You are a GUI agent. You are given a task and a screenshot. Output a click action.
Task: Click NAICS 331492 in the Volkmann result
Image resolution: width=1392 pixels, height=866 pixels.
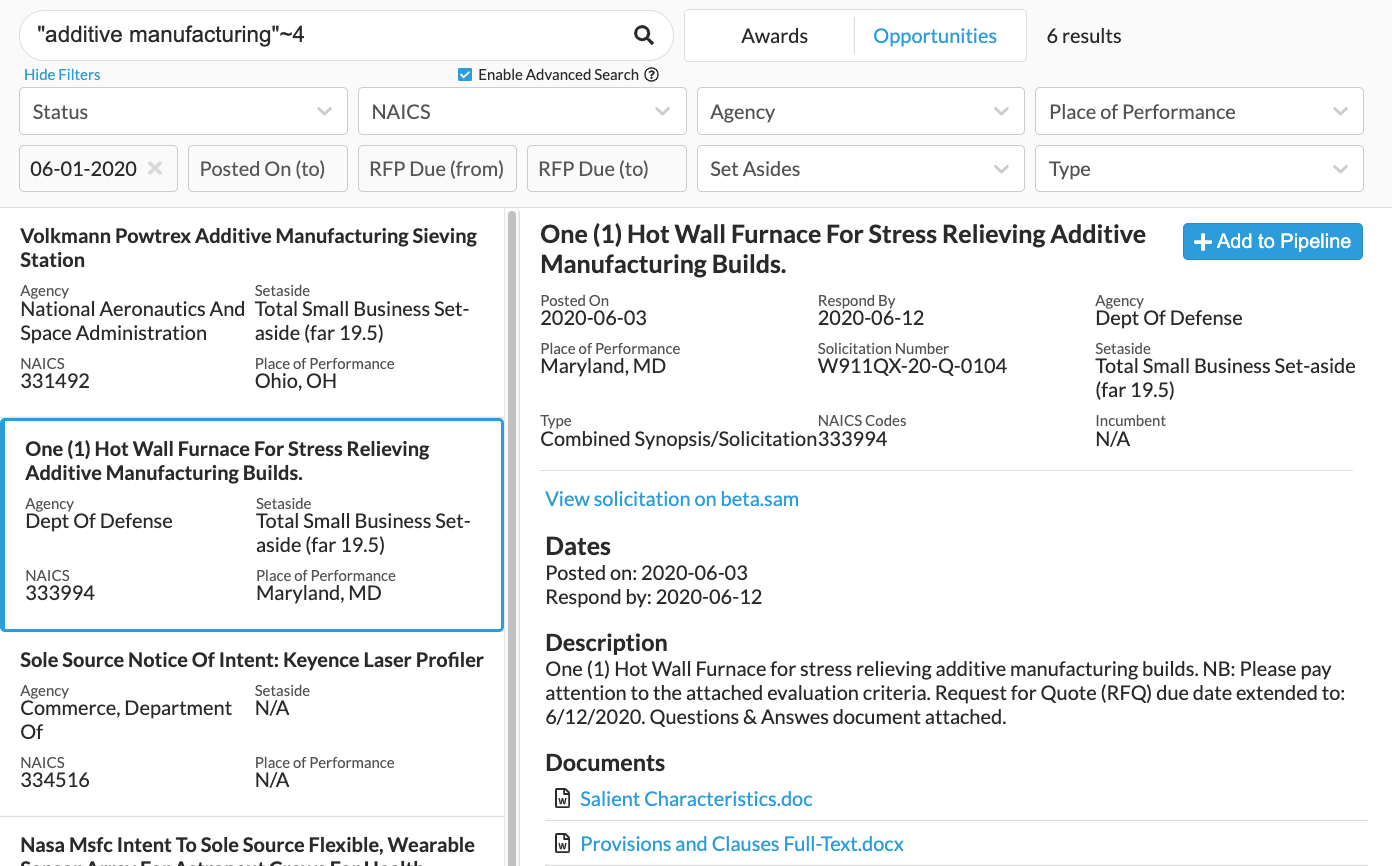coord(55,381)
